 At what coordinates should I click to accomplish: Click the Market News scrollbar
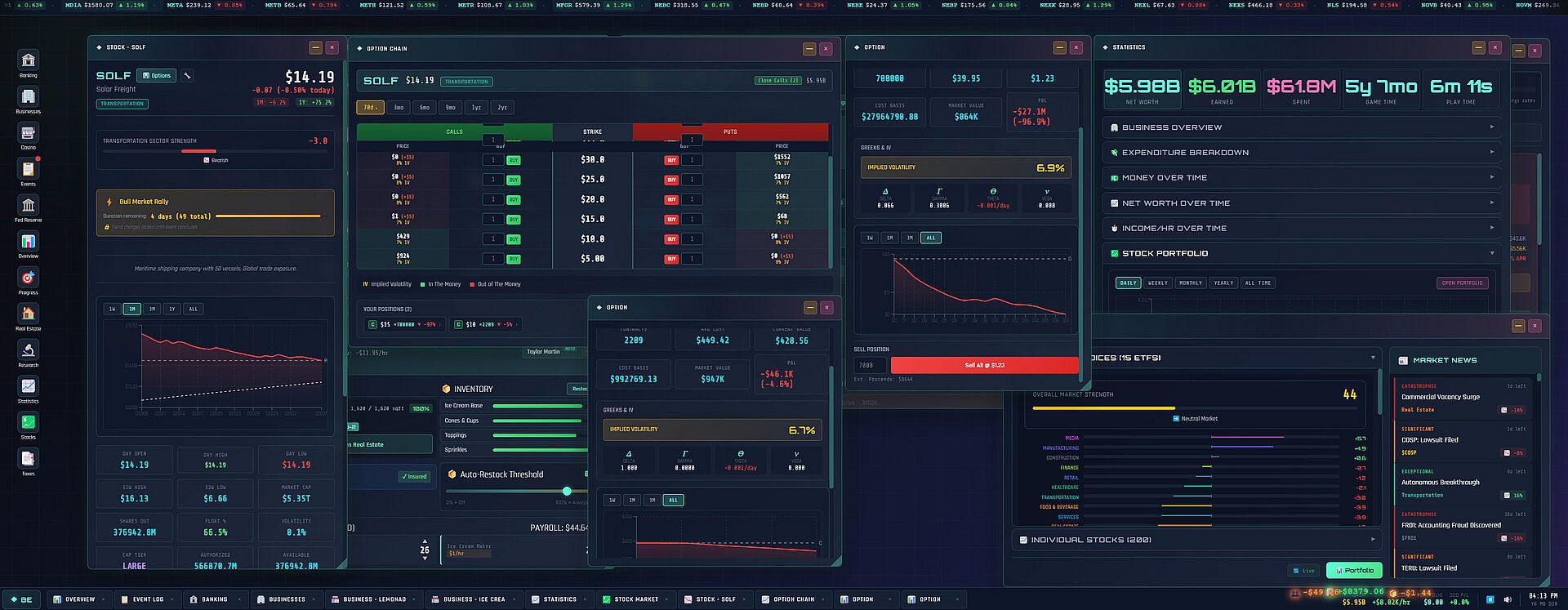pos(1539,377)
